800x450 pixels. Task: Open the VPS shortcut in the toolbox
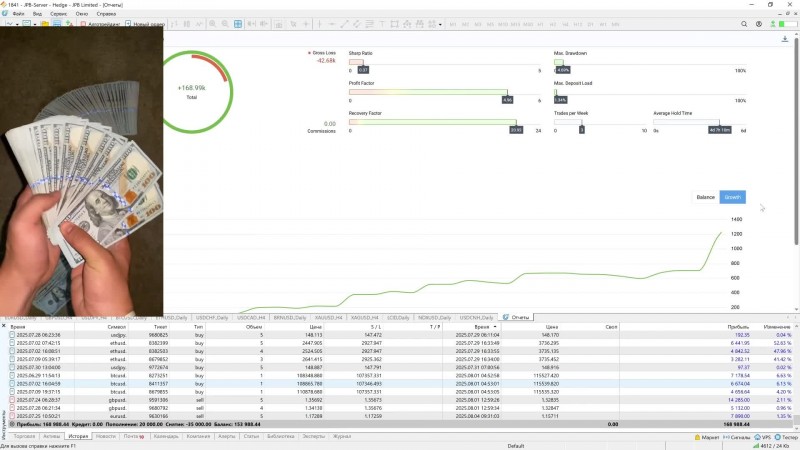[x=763, y=437]
